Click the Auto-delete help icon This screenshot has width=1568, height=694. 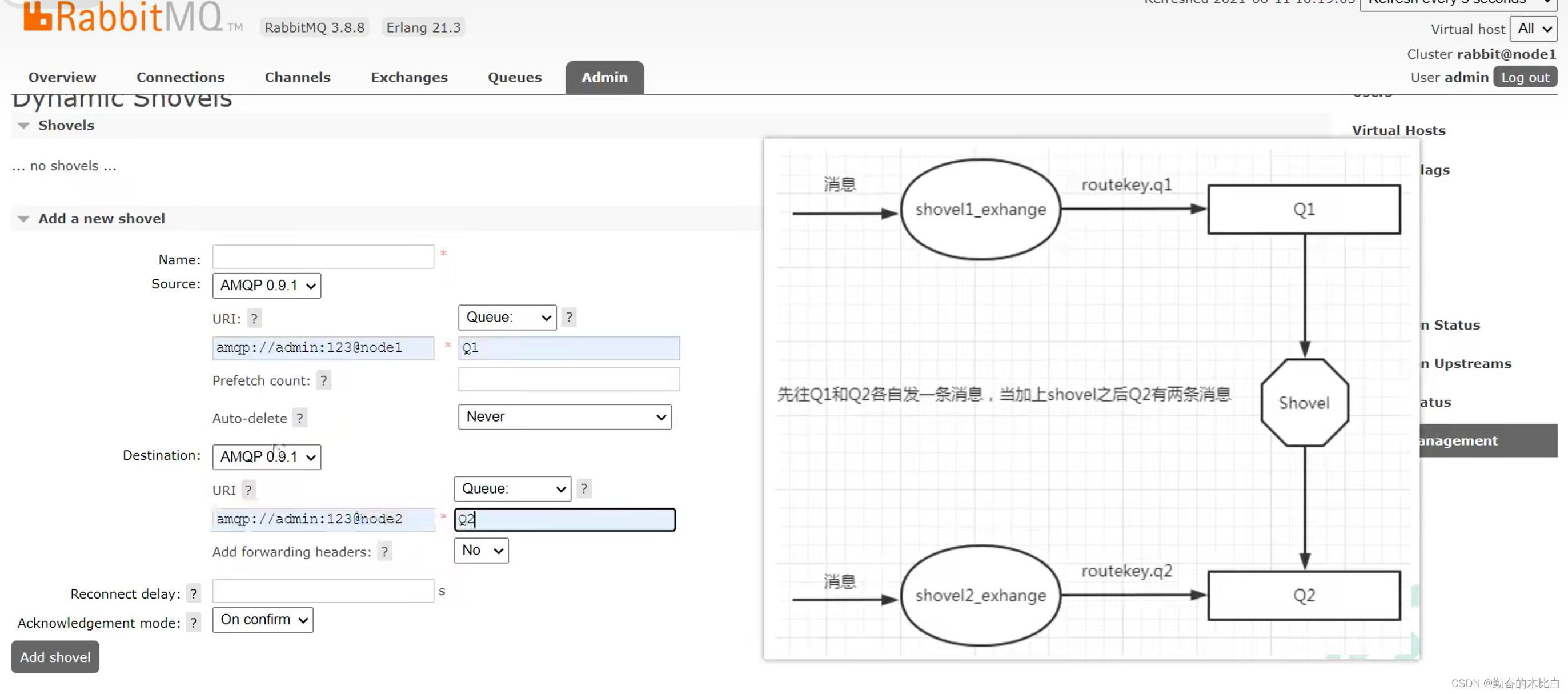(299, 418)
